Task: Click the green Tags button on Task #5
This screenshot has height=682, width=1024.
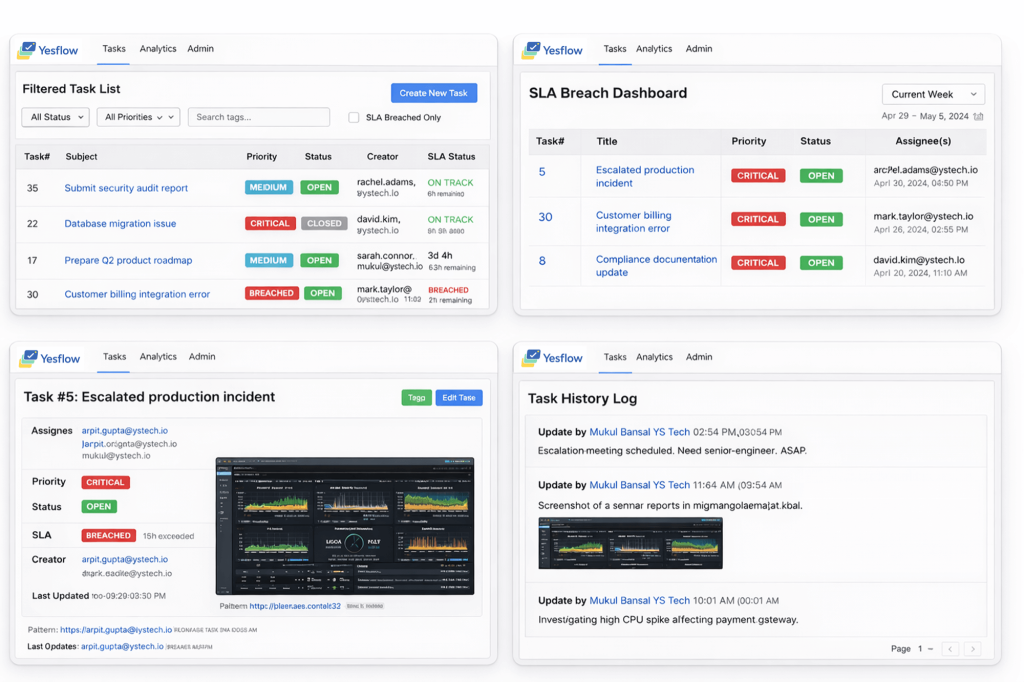Action: pos(416,398)
